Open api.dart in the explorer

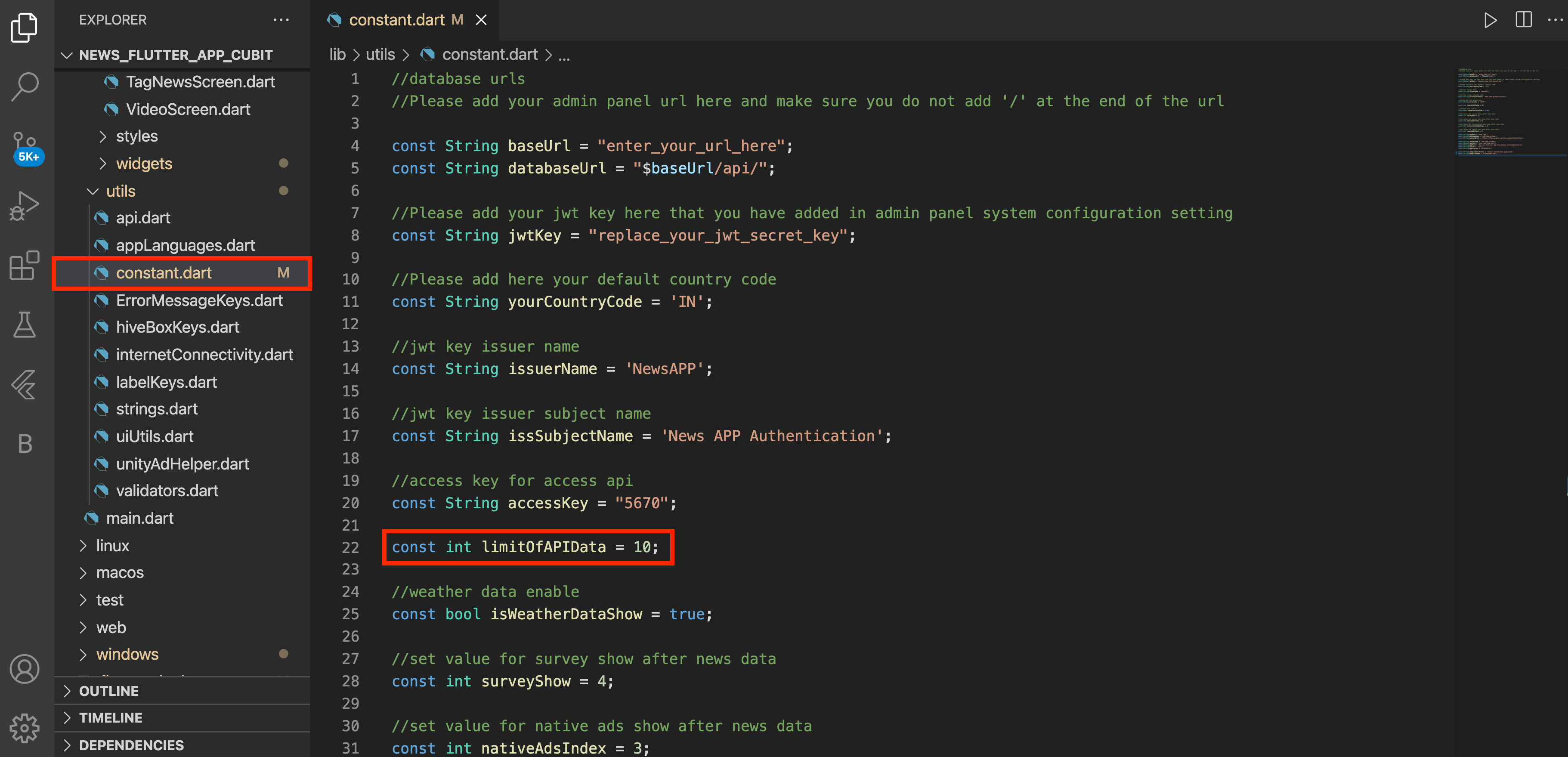[143, 218]
